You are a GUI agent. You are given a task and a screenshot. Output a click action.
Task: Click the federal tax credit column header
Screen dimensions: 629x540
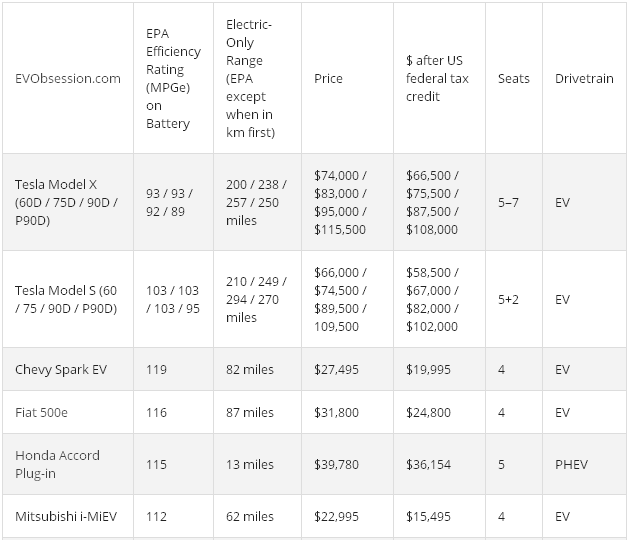pos(437,78)
